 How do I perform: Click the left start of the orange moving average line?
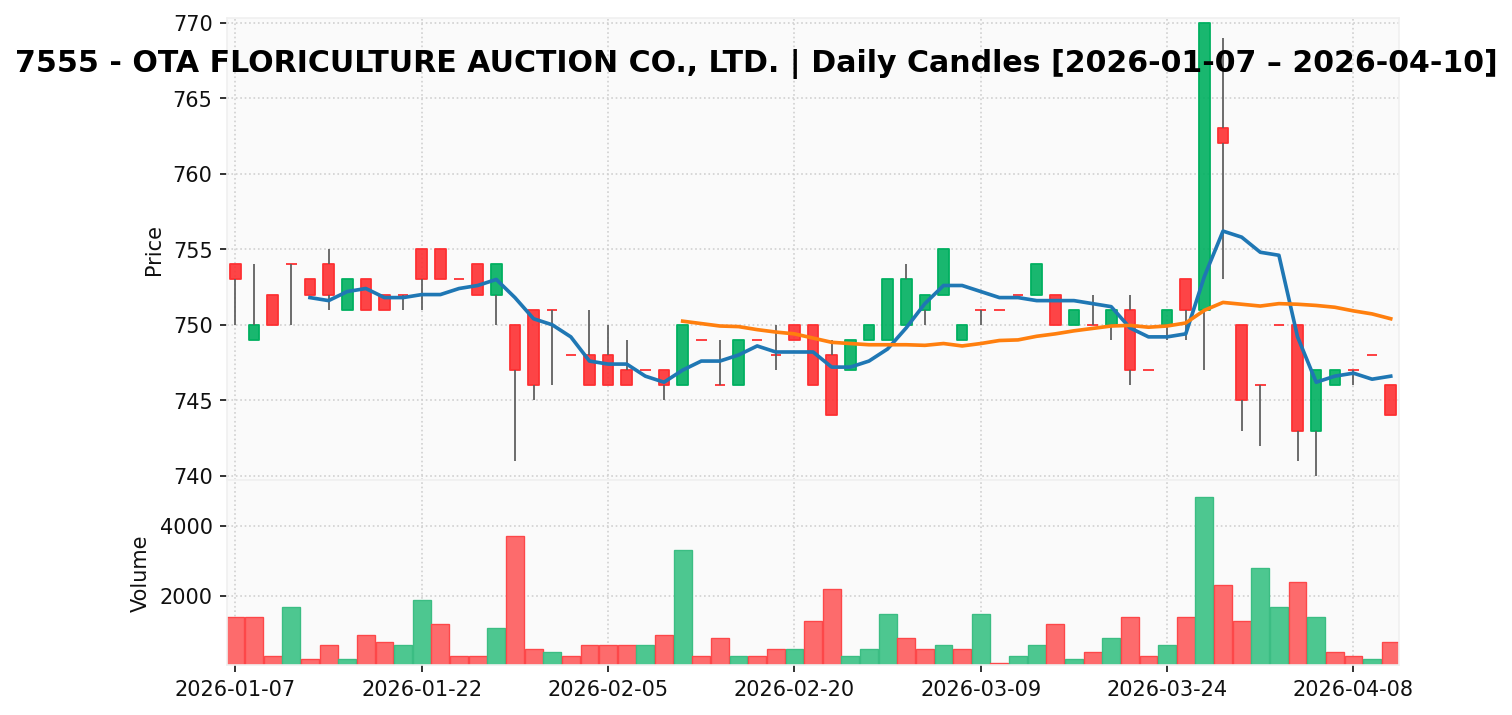tap(682, 321)
